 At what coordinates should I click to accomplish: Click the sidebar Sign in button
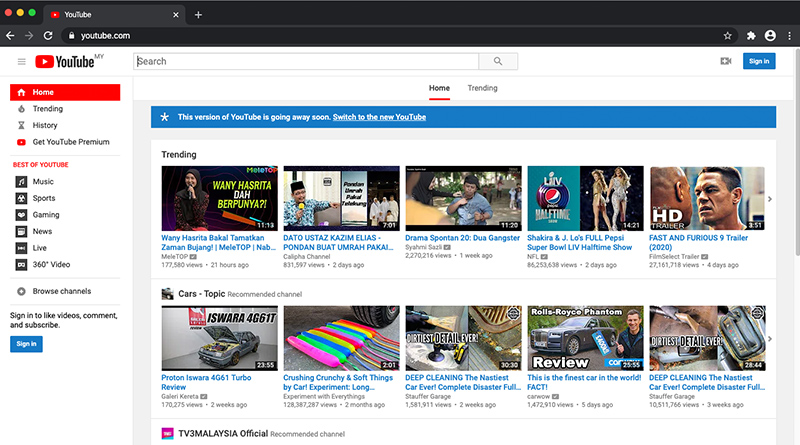pyautogui.click(x=27, y=344)
